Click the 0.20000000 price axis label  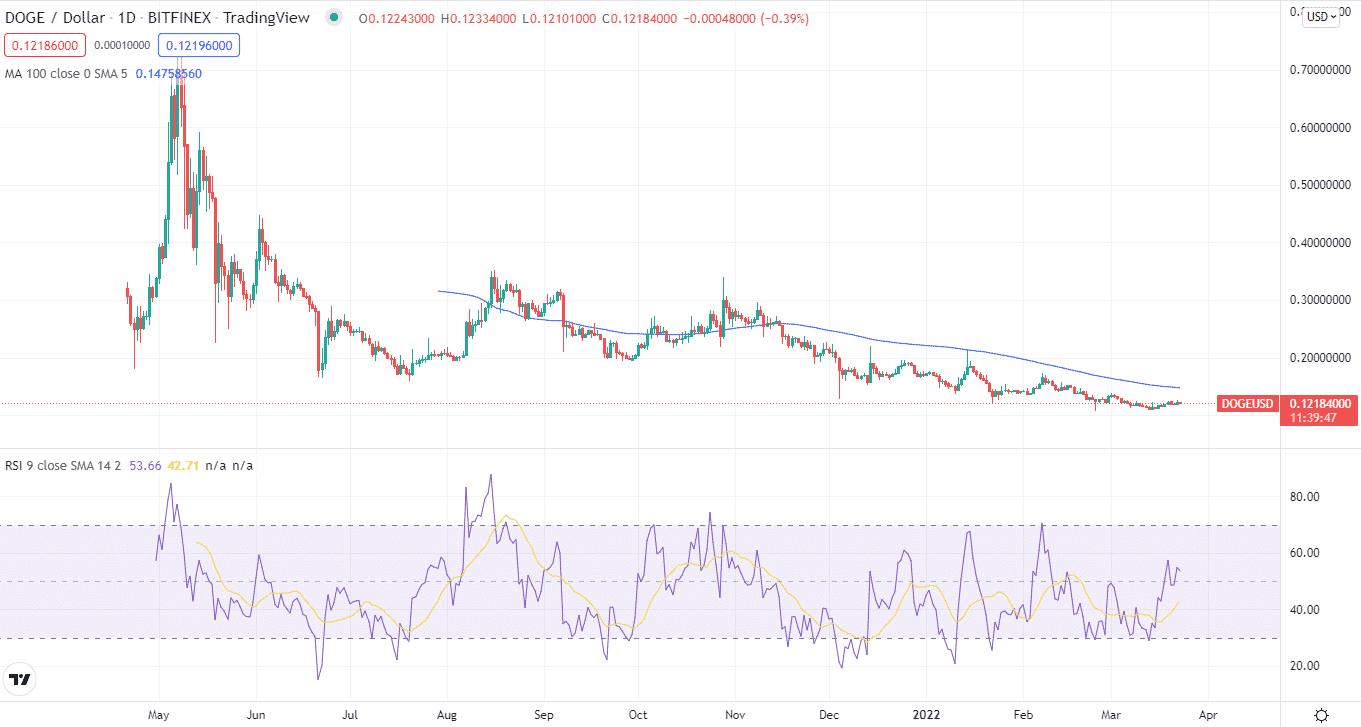coord(1321,358)
